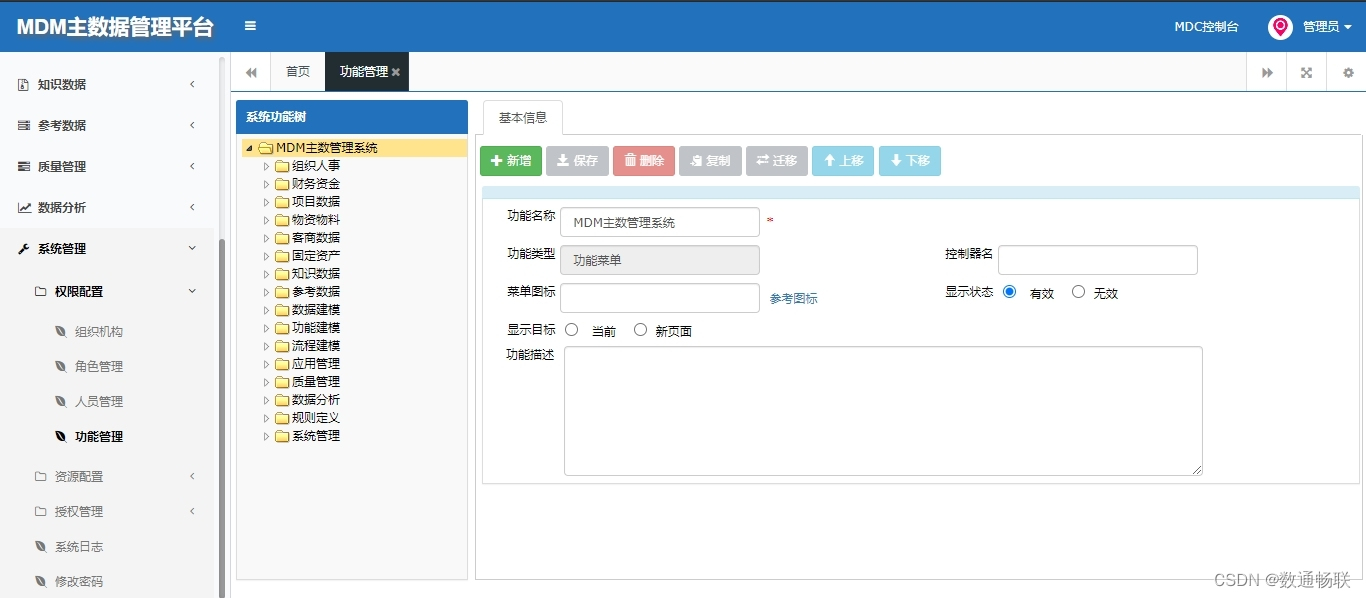
Task: Expand the 客商数据 tree node arrow
Action: point(266,238)
